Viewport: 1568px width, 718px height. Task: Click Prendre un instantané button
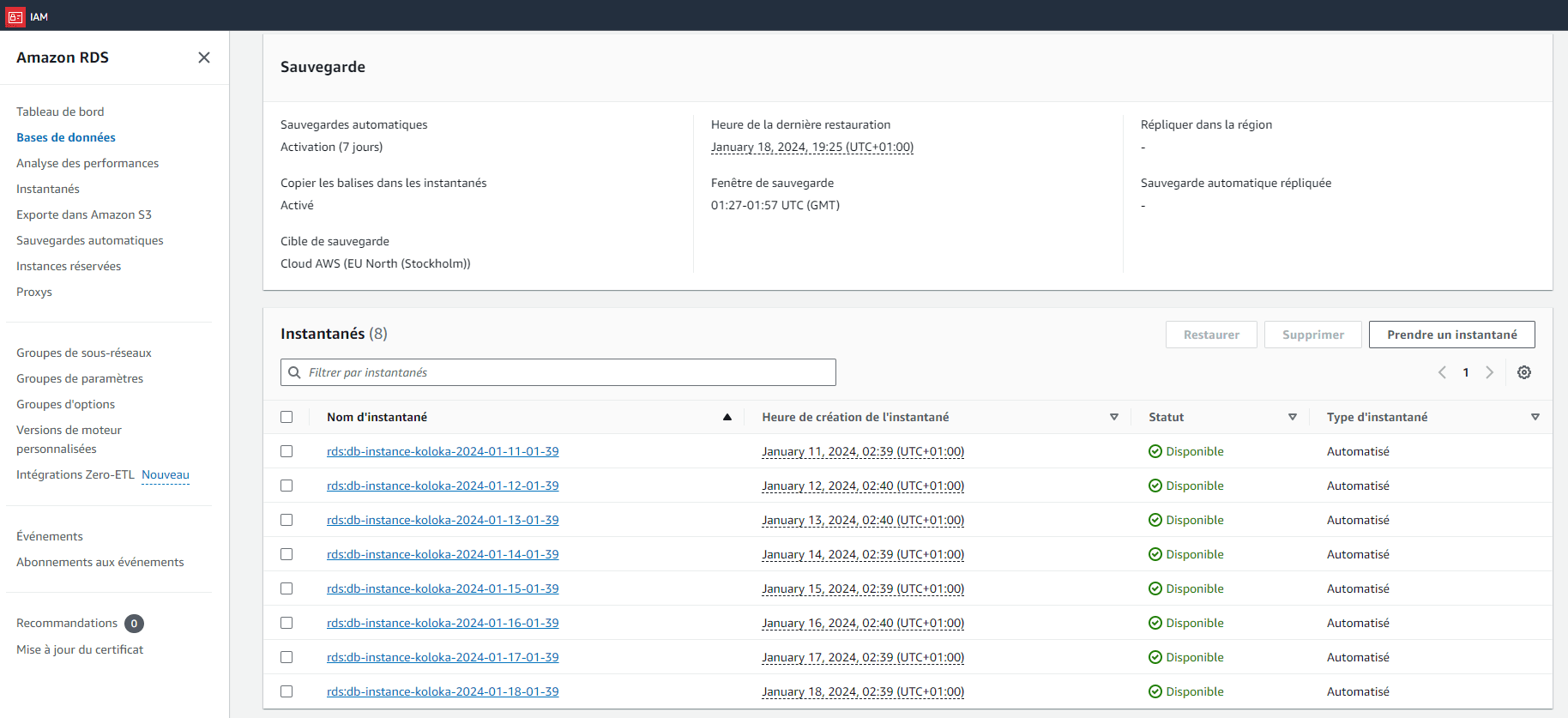(x=1452, y=335)
